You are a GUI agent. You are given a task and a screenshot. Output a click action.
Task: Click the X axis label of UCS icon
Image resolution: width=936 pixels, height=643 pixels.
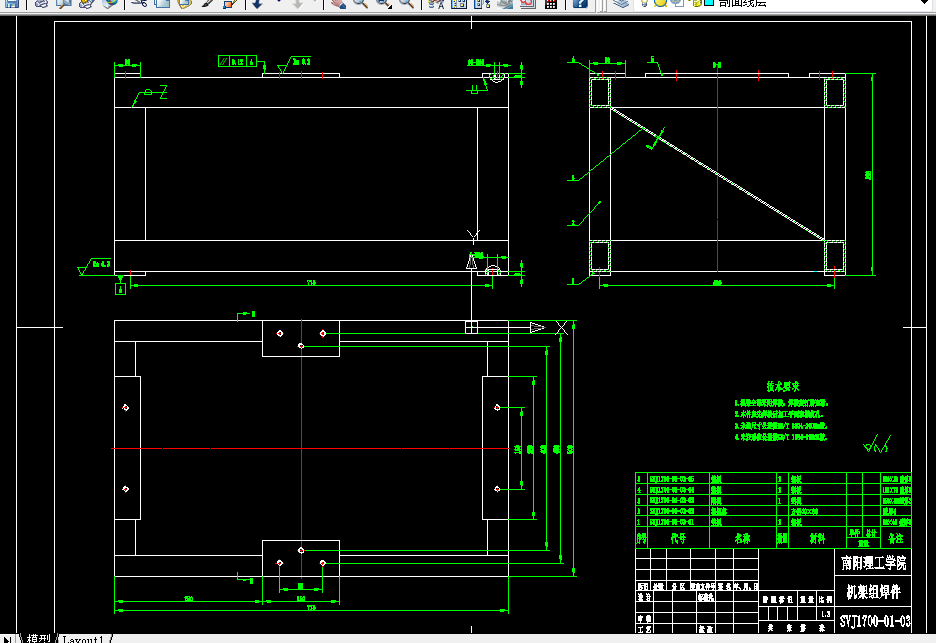(561, 327)
